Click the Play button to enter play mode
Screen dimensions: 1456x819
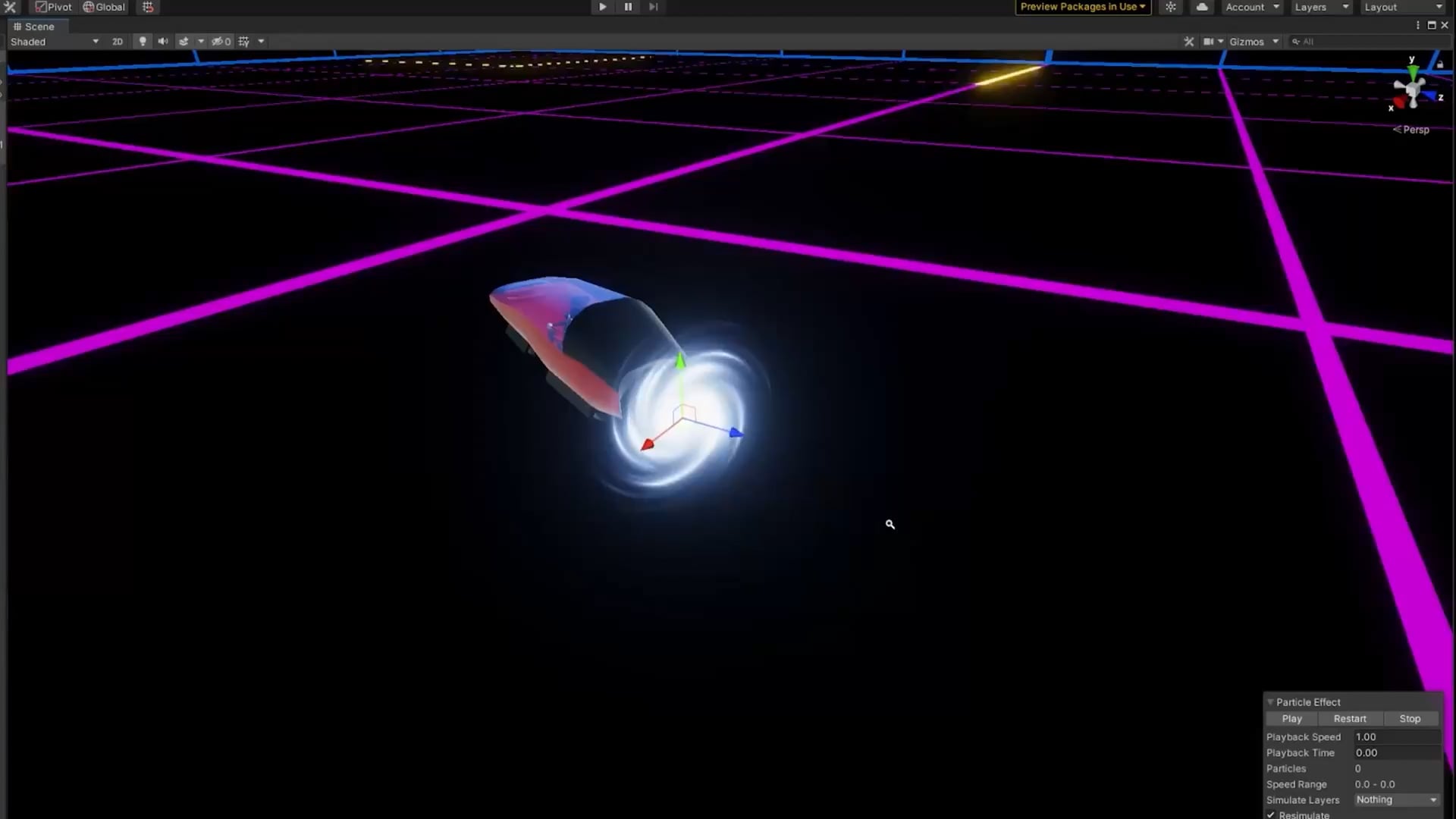[602, 7]
